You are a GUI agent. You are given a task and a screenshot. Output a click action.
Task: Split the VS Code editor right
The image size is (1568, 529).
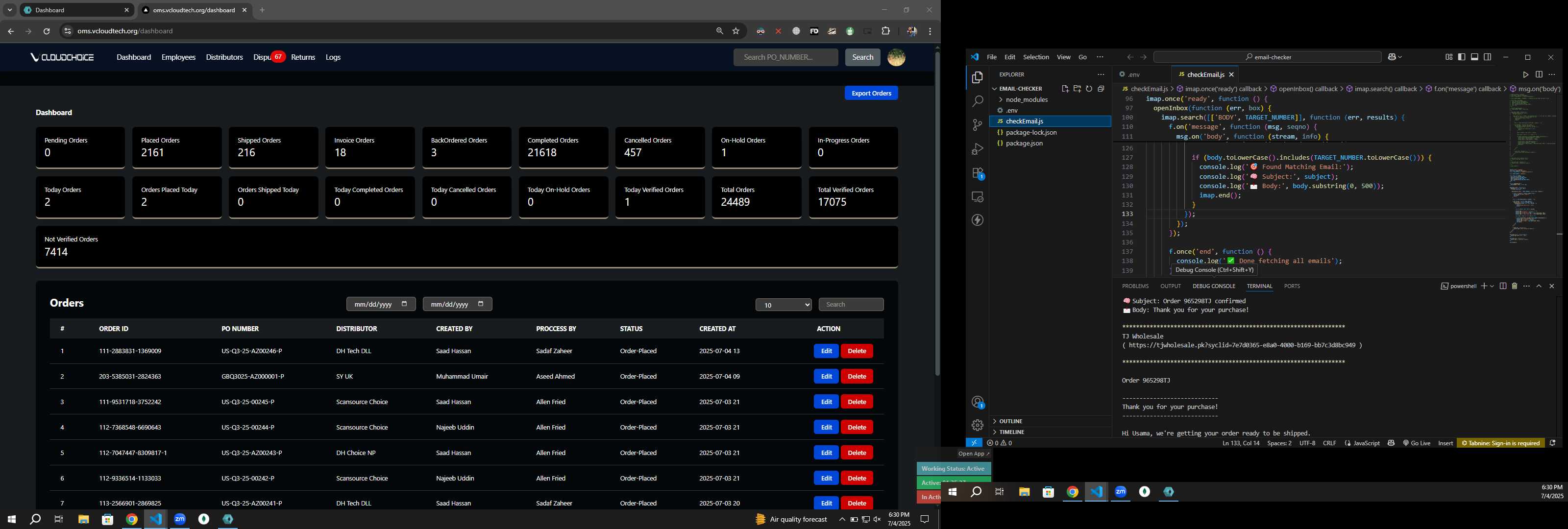(x=1539, y=74)
